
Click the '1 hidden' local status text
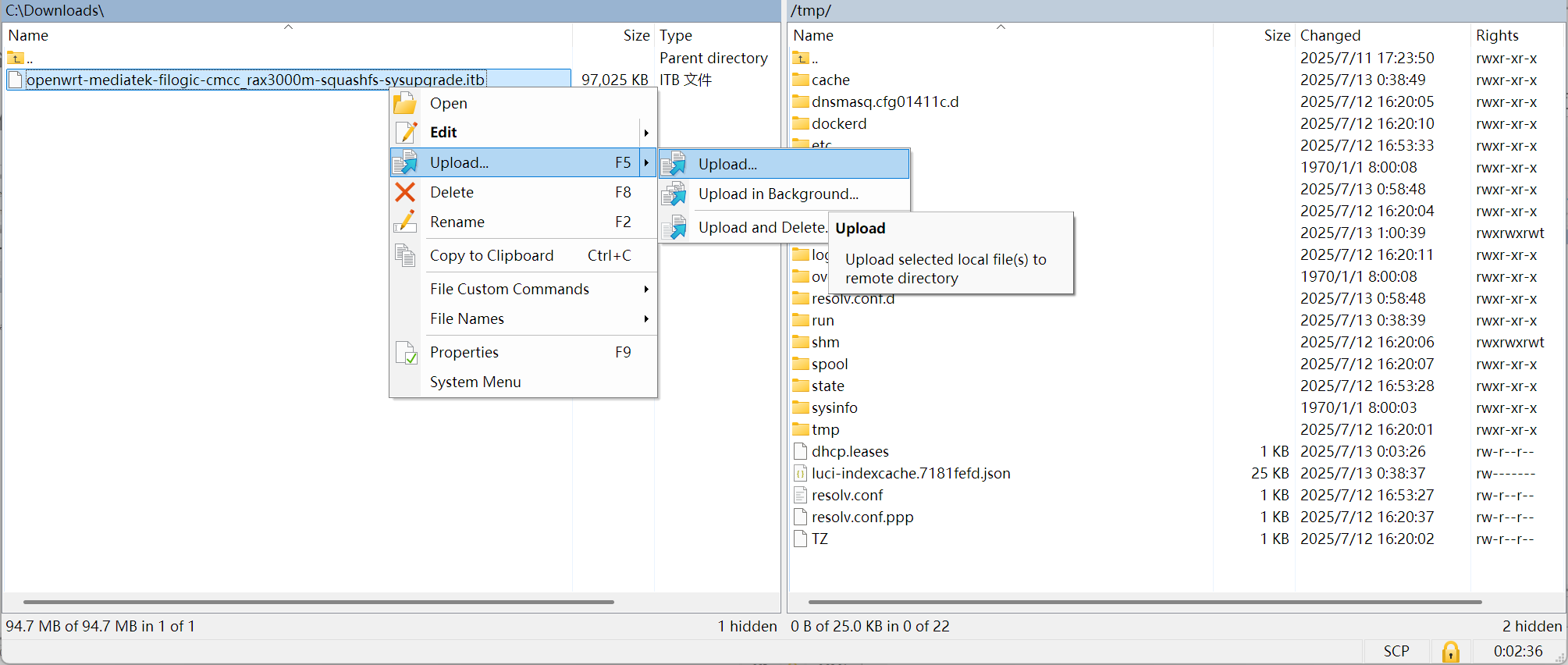747,626
